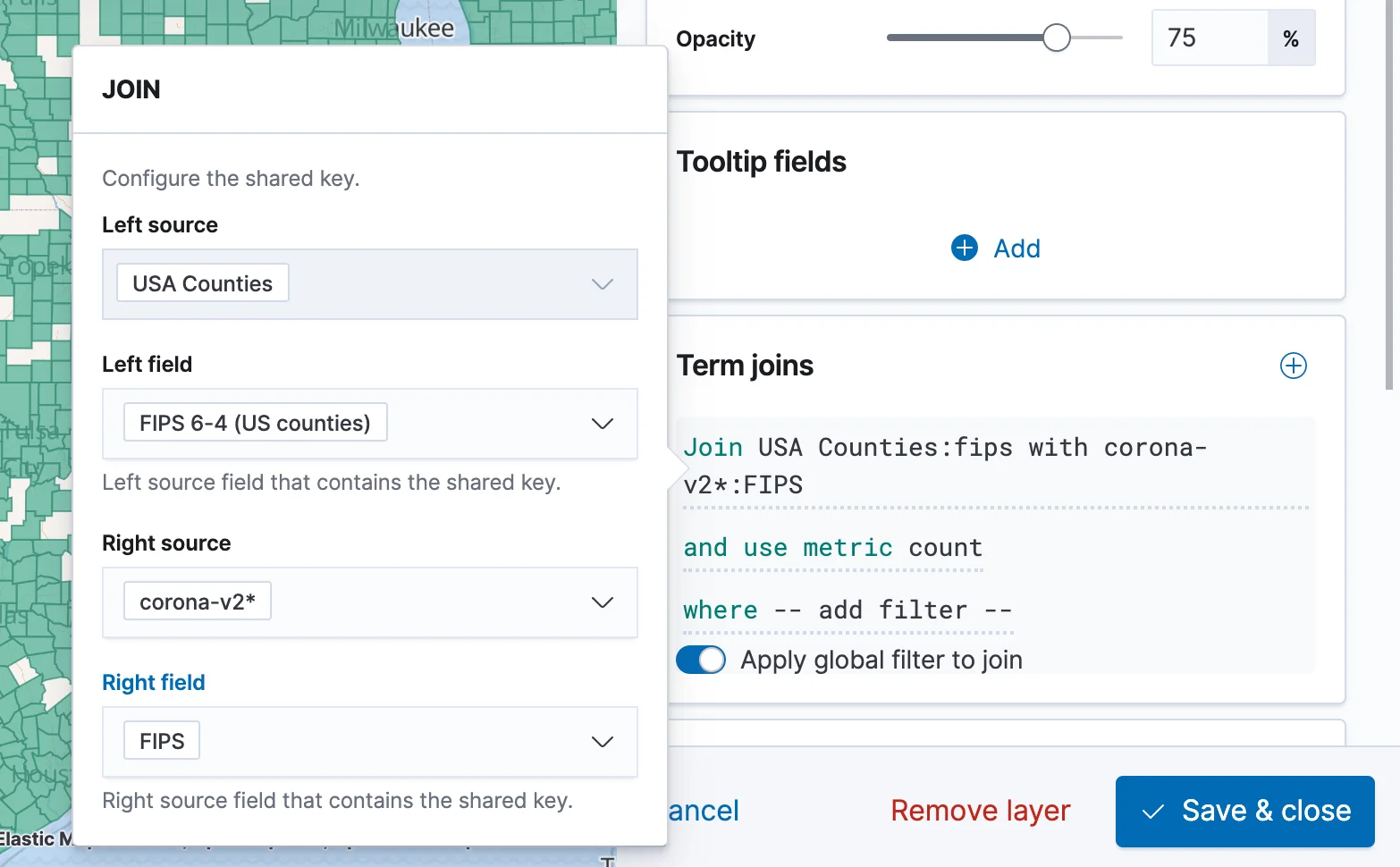Click Save & close button
This screenshot has width=1400, height=867.
[x=1244, y=812]
